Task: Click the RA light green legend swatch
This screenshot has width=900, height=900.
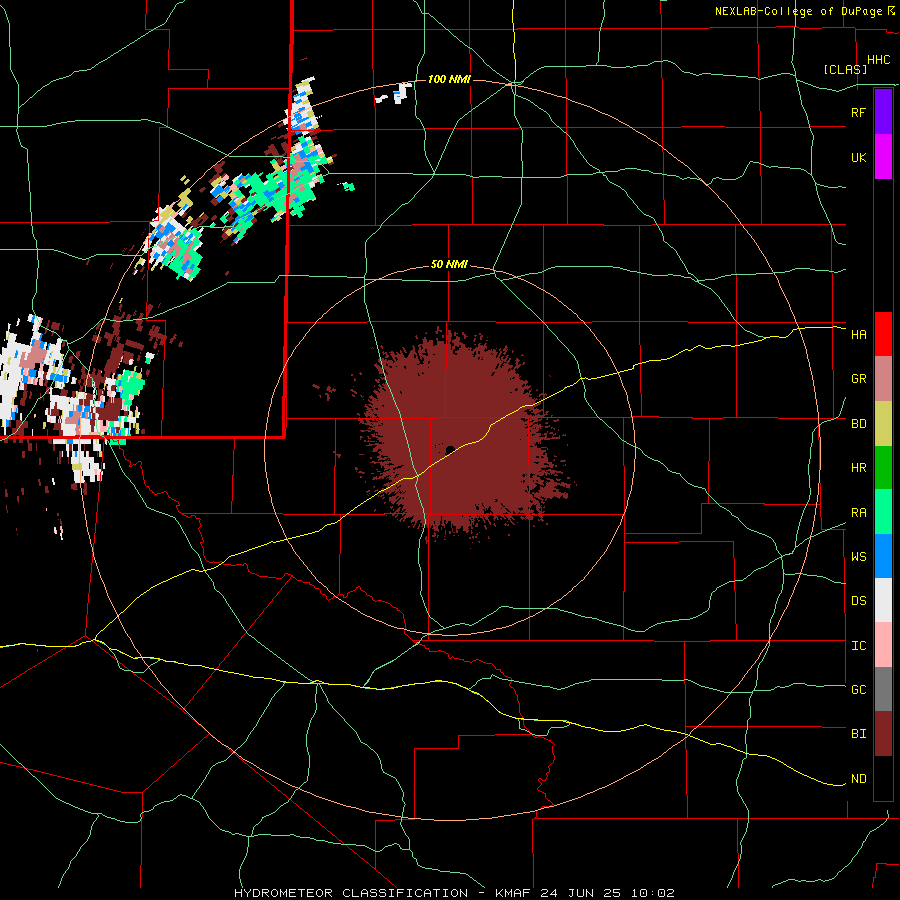Action: tap(883, 512)
